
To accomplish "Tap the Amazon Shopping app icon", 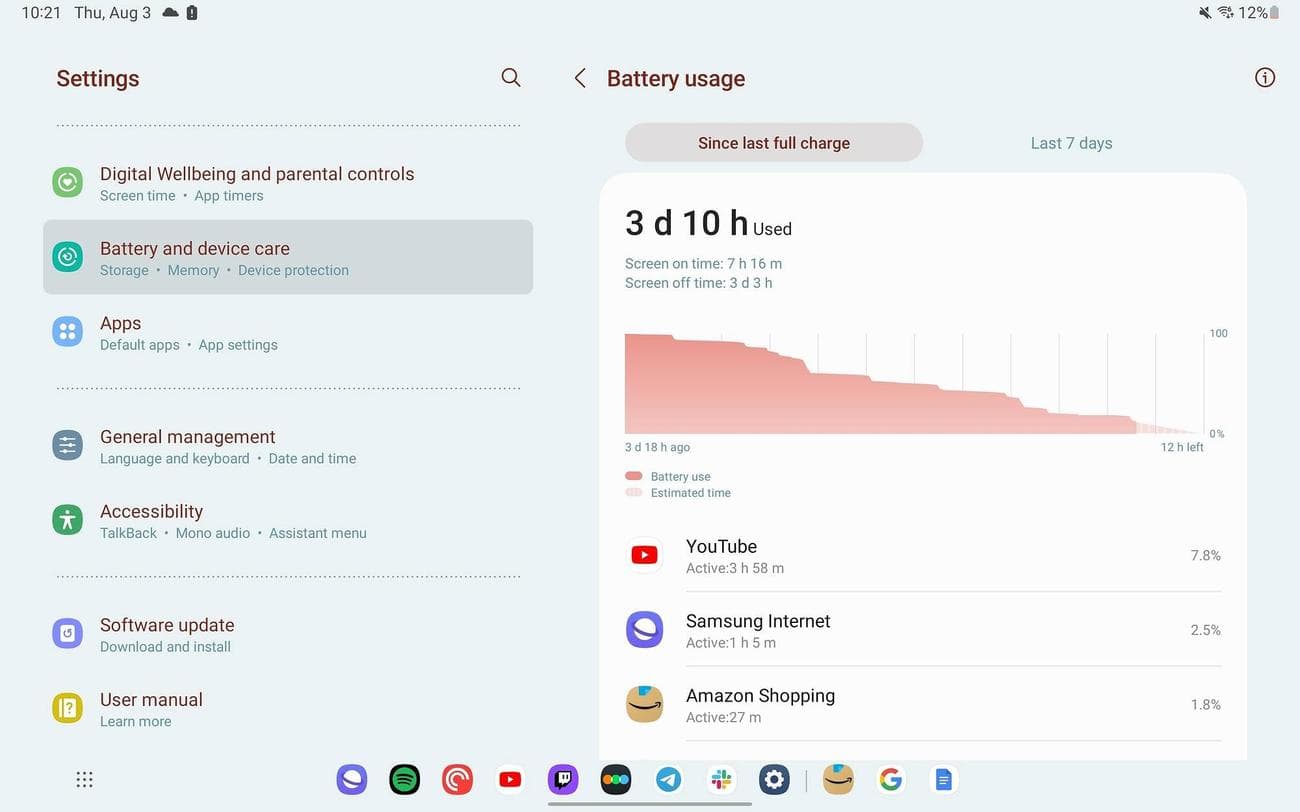I will tap(644, 703).
